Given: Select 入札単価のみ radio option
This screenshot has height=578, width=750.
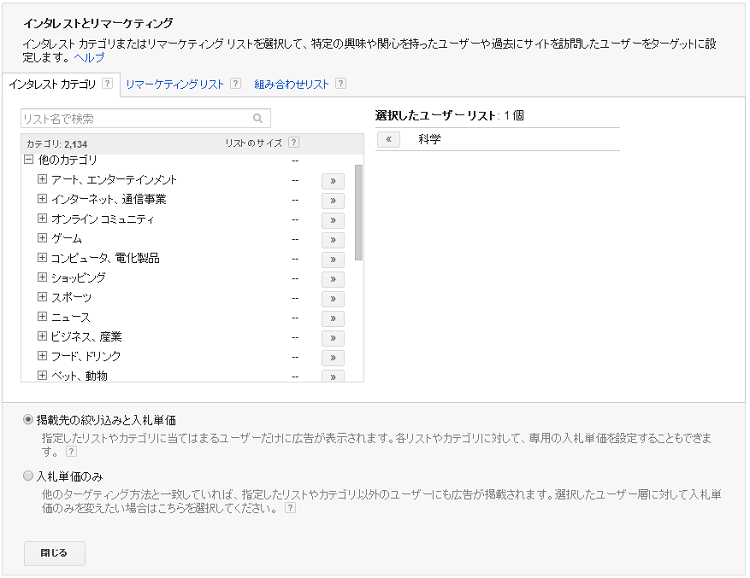Looking at the screenshot, I should coord(28,476).
